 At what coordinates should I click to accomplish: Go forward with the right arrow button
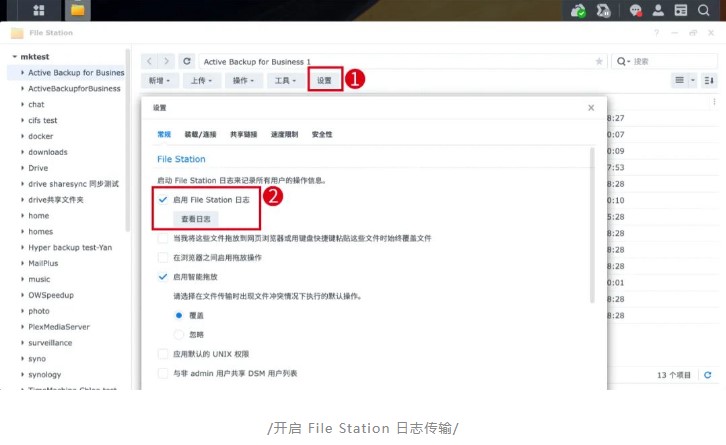(x=166, y=61)
